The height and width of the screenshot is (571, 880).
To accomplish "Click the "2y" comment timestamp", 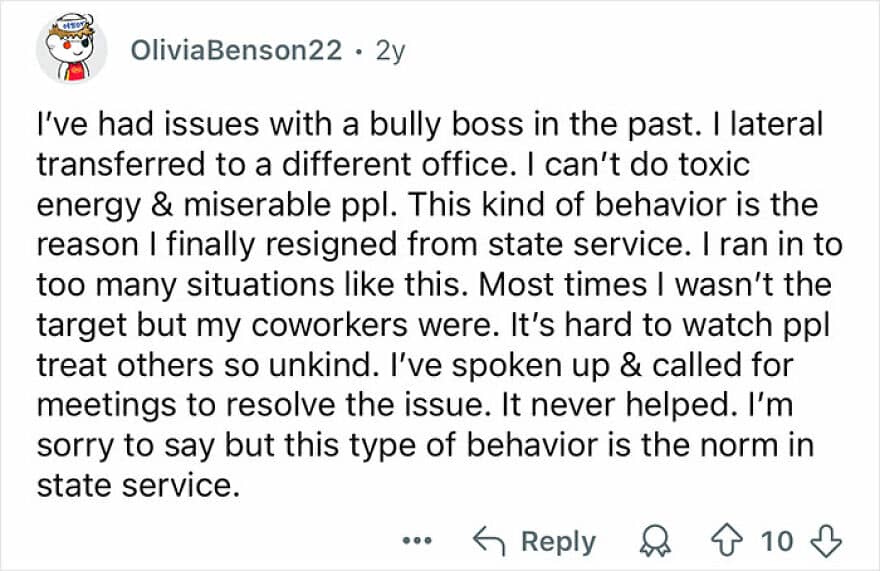I will point(391,51).
